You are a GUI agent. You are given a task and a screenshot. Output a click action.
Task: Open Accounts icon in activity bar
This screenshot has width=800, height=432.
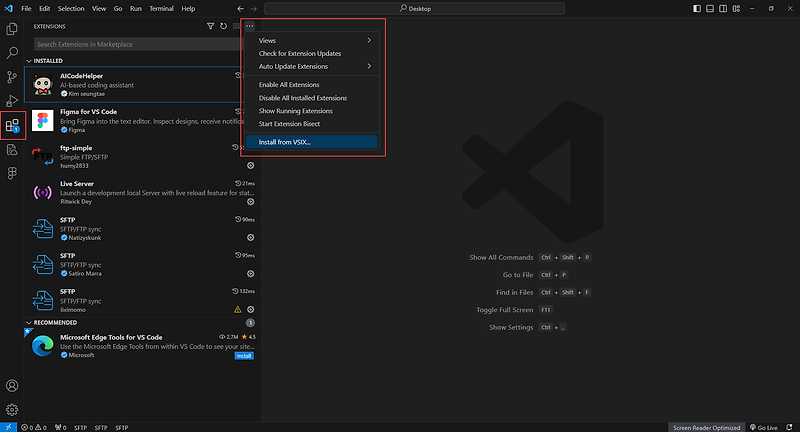click(12, 386)
